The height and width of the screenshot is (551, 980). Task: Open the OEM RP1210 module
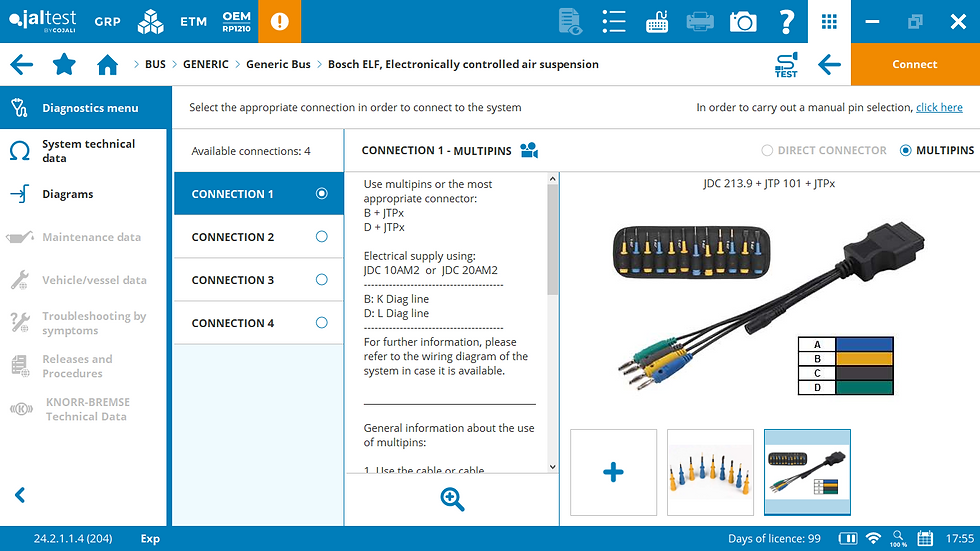click(236, 21)
